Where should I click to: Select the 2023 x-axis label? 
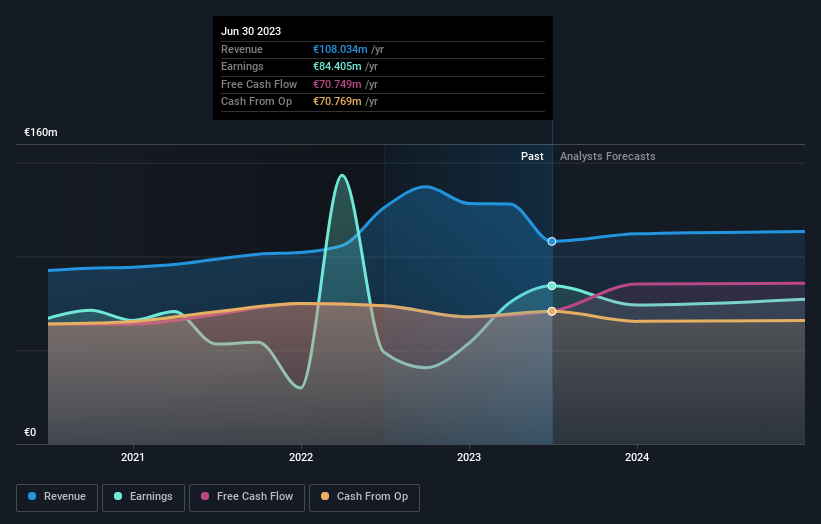point(469,457)
